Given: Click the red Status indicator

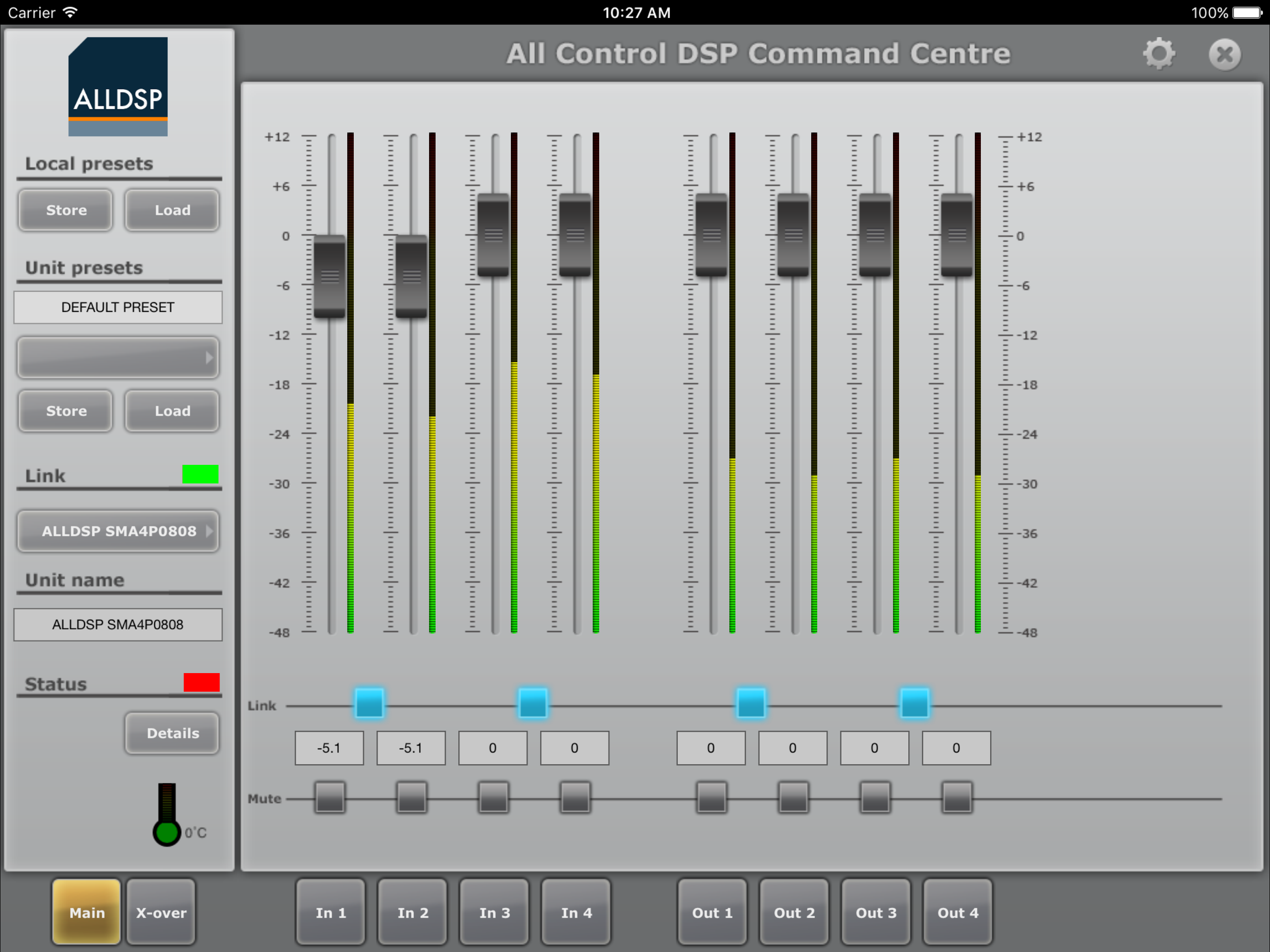Looking at the screenshot, I should click(x=201, y=682).
